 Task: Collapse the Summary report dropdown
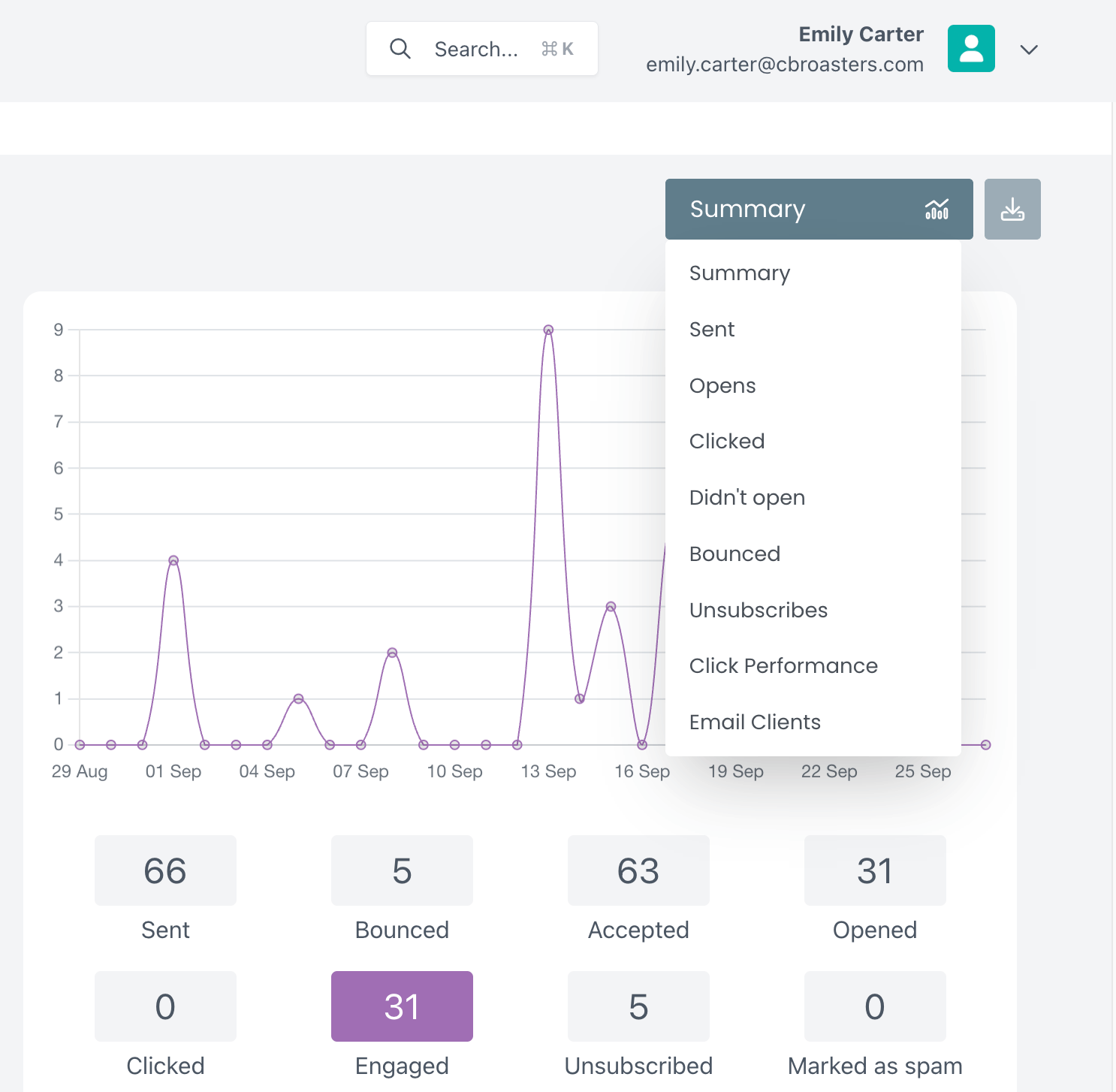coord(818,210)
